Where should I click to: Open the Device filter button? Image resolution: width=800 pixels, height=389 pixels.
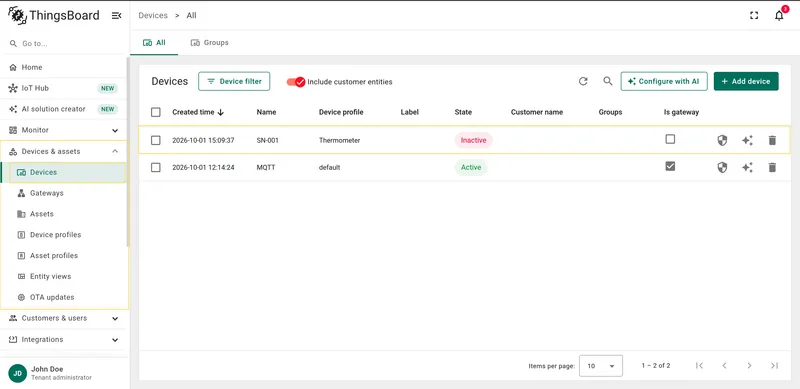point(234,81)
